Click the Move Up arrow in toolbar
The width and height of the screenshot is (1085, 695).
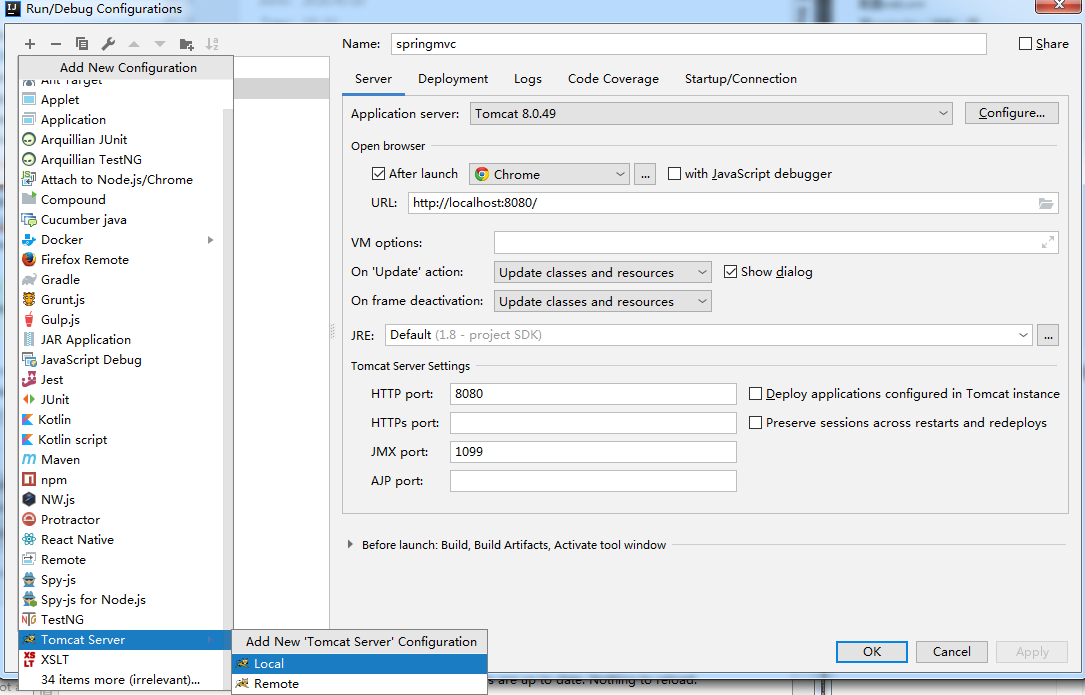(x=134, y=44)
